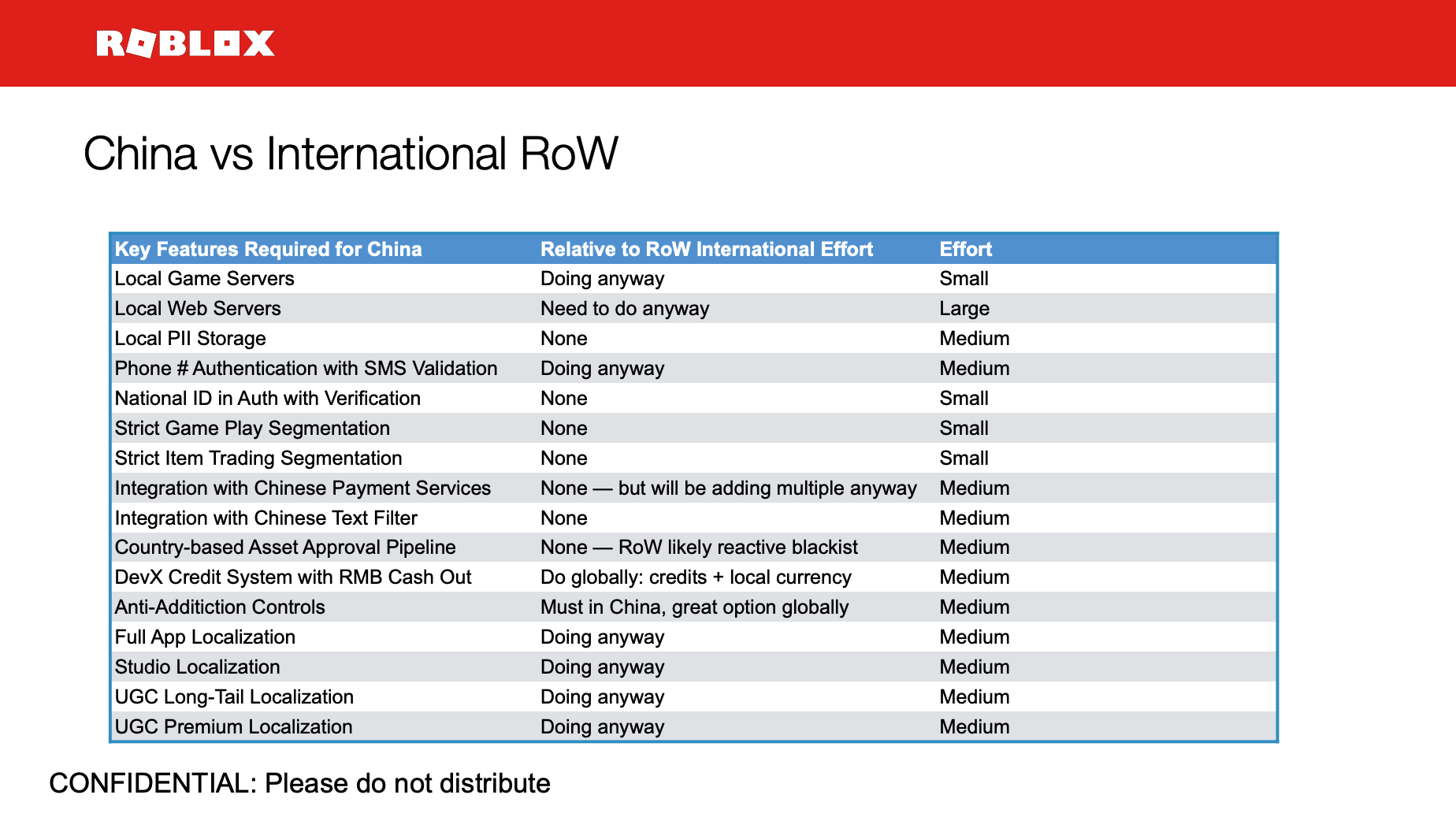The height and width of the screenshot is (817, 1456).
Task: Click 'Doing anyway' in the Studio Localization row
Action: click(x=602, y=667)
